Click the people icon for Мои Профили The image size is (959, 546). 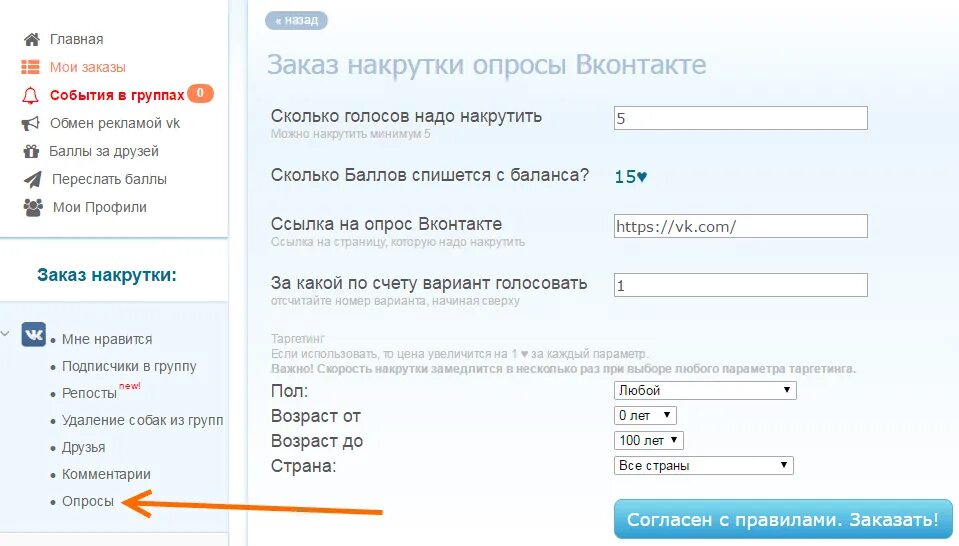[33, 207]
